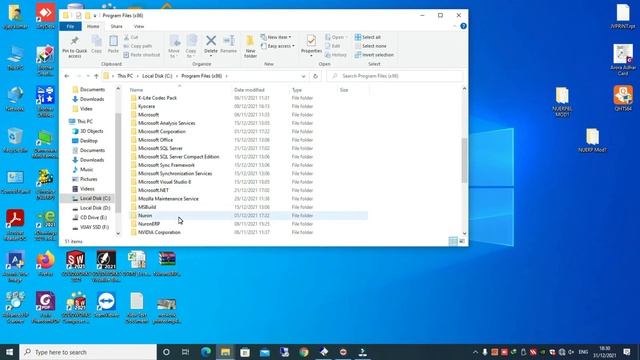The image size is (640, 360).
Task: Select Downloads under Quick access
Action: (x=92, y=99)
